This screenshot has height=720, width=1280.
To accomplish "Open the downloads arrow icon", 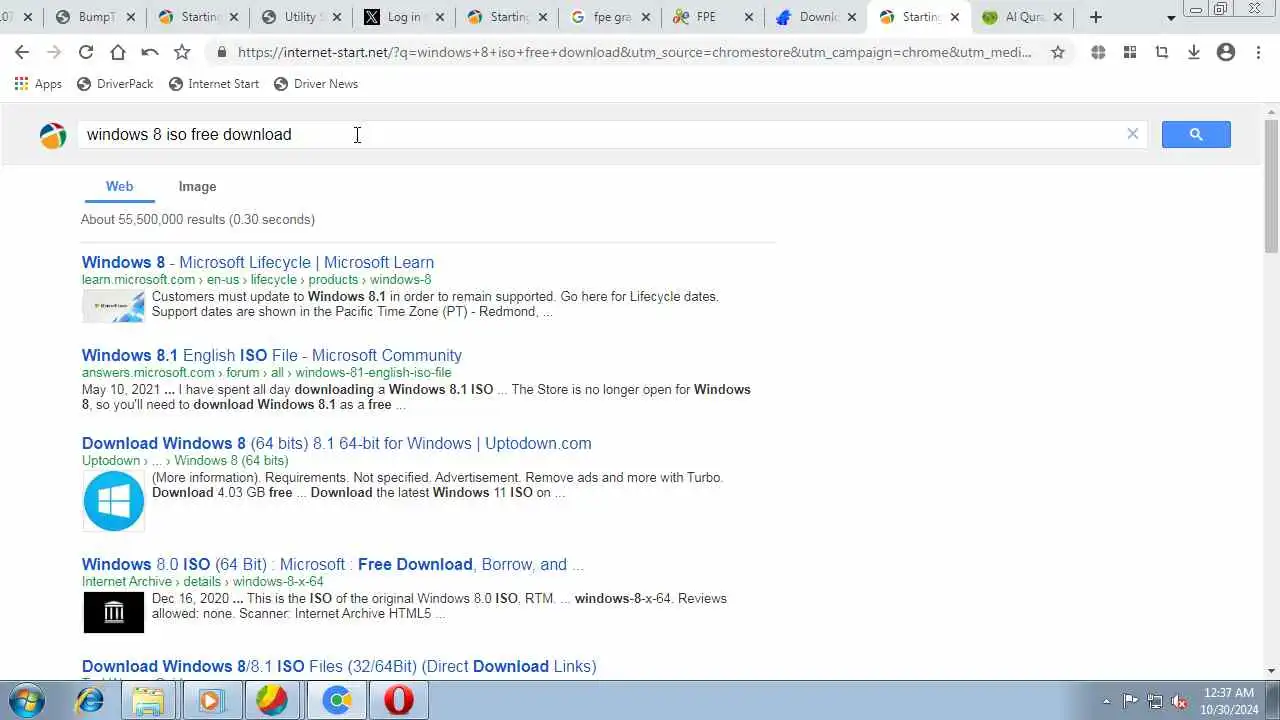I will click(x=1194, y=53).
